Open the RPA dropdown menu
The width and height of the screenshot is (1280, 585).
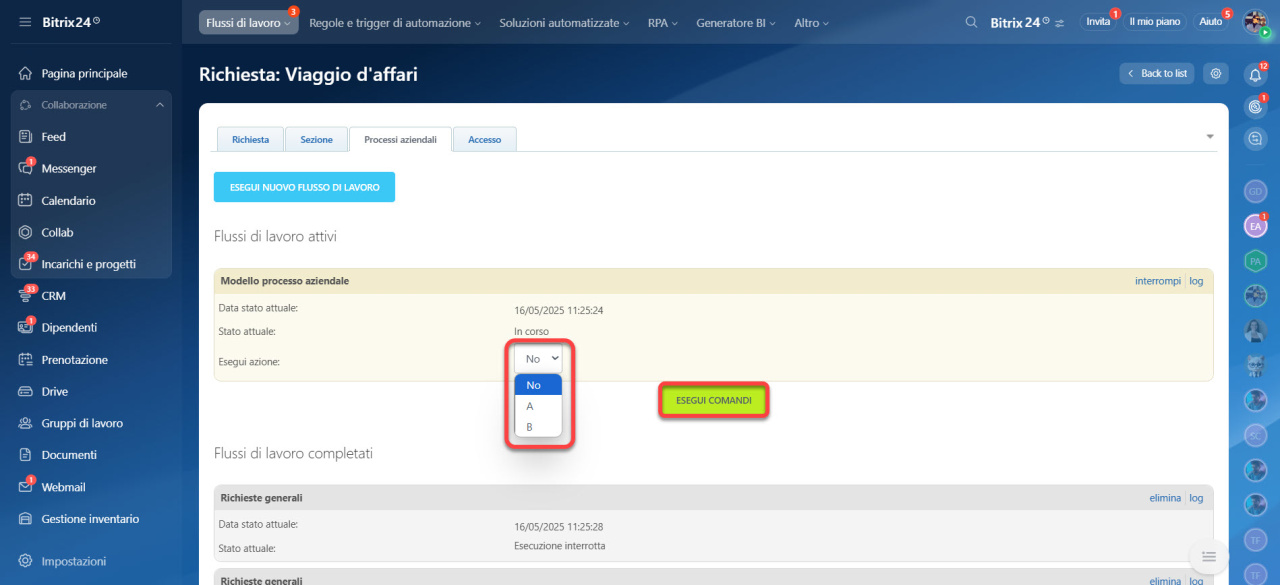pos(663,22)
